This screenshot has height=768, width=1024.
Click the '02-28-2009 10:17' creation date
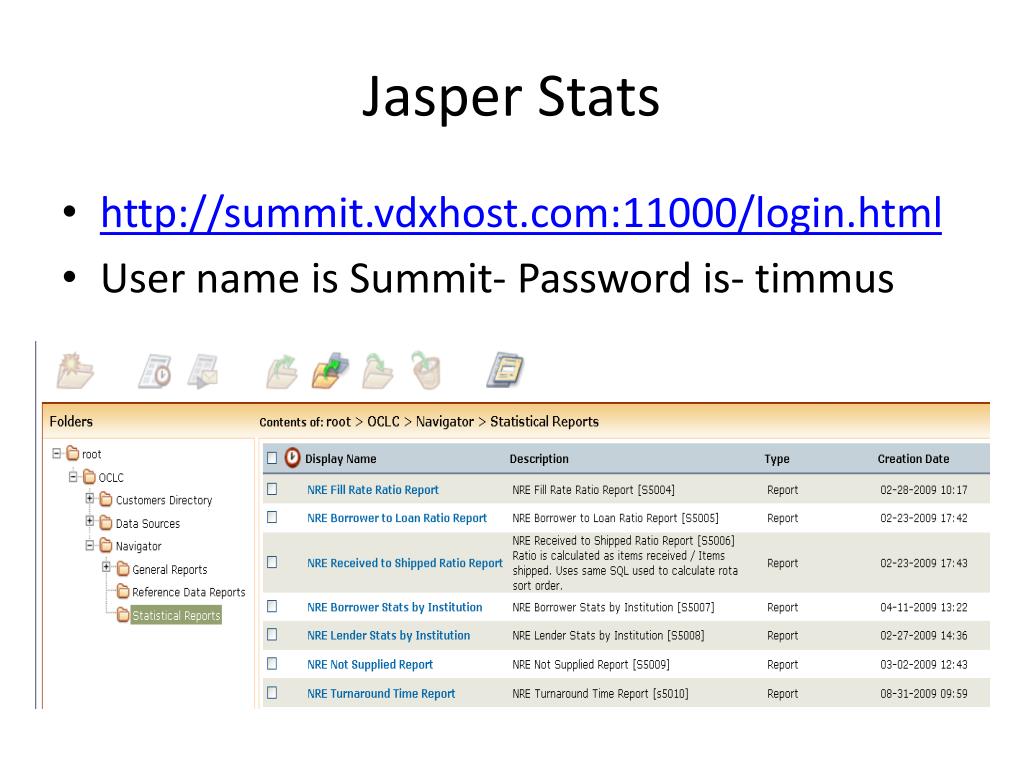(x=923, y=490)
